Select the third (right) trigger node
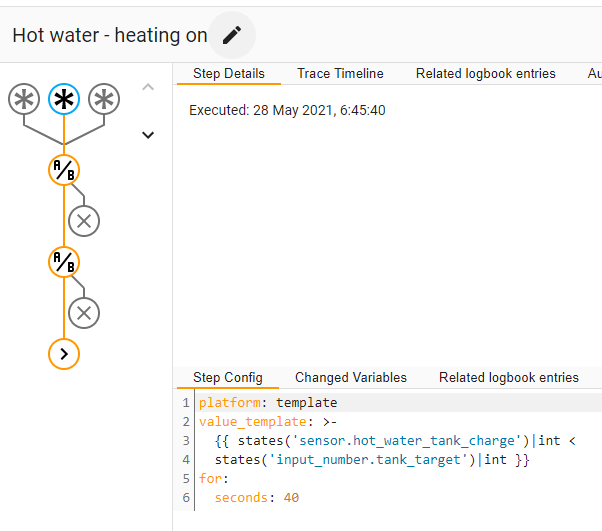 tap(104, 99)
